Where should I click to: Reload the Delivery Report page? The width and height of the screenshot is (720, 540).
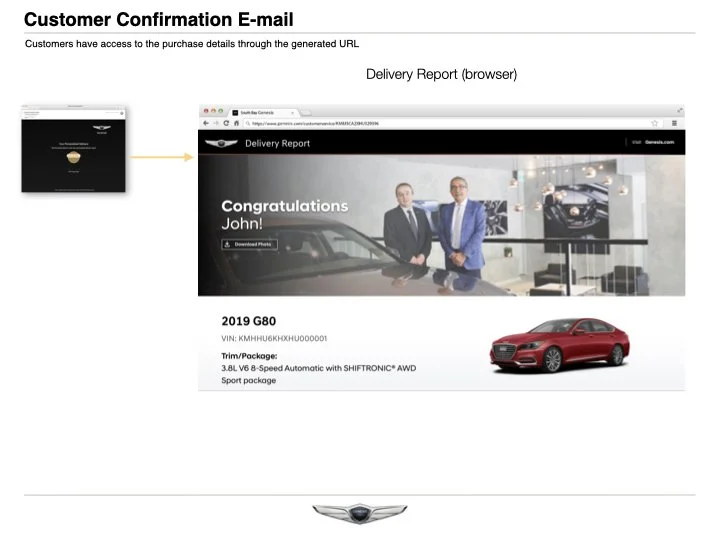226,123
